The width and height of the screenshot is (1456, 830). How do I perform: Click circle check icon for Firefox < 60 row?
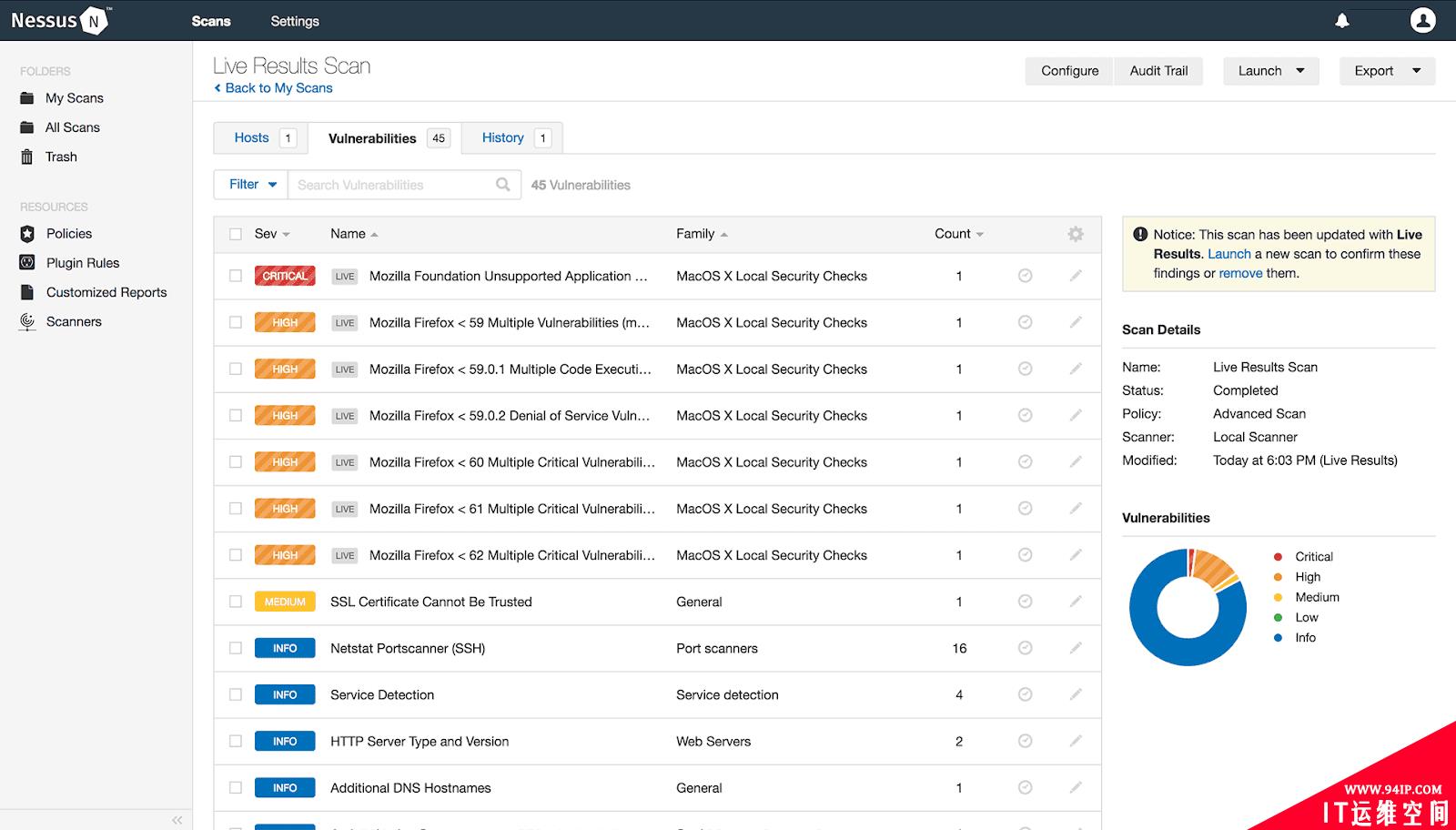tap(1025, 462)
